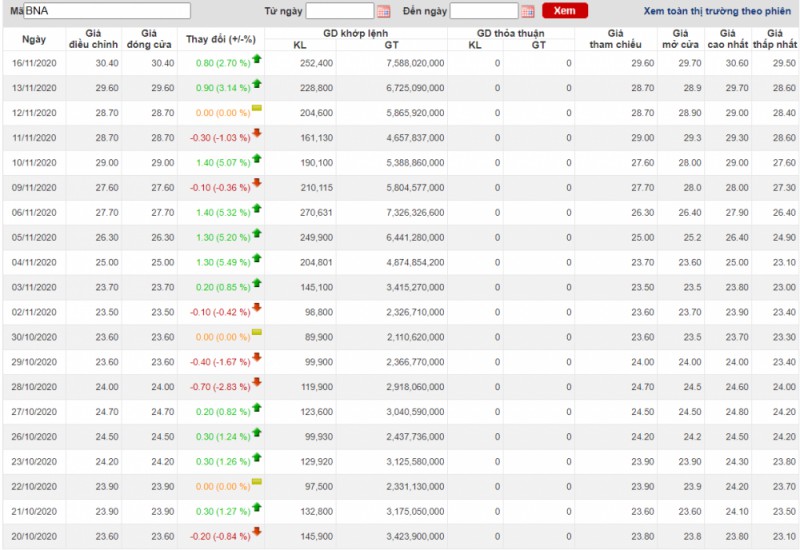This screenshot has height=550, width=800.
Task: Focus the 'Từ ngày' date input
Action: point(339,11)
